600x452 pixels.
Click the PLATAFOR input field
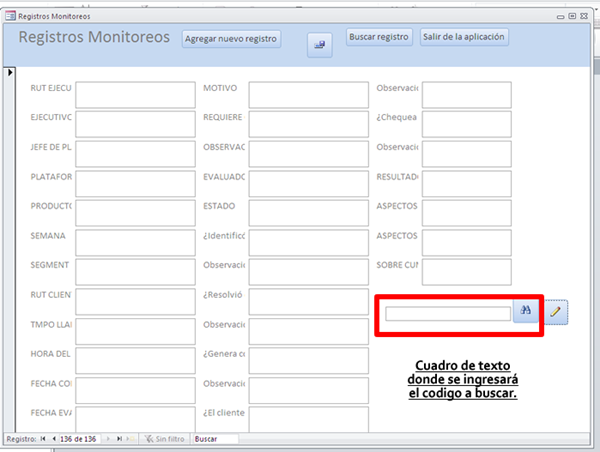[x=135, y=183]
